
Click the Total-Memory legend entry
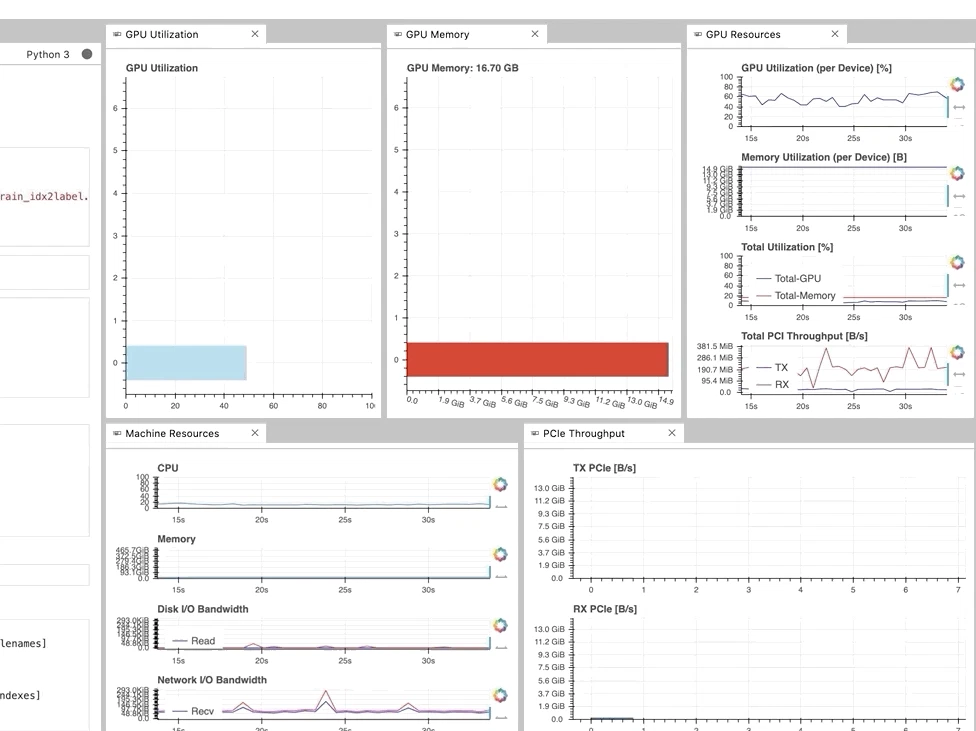pyautogui.click(x=796, y=296)
